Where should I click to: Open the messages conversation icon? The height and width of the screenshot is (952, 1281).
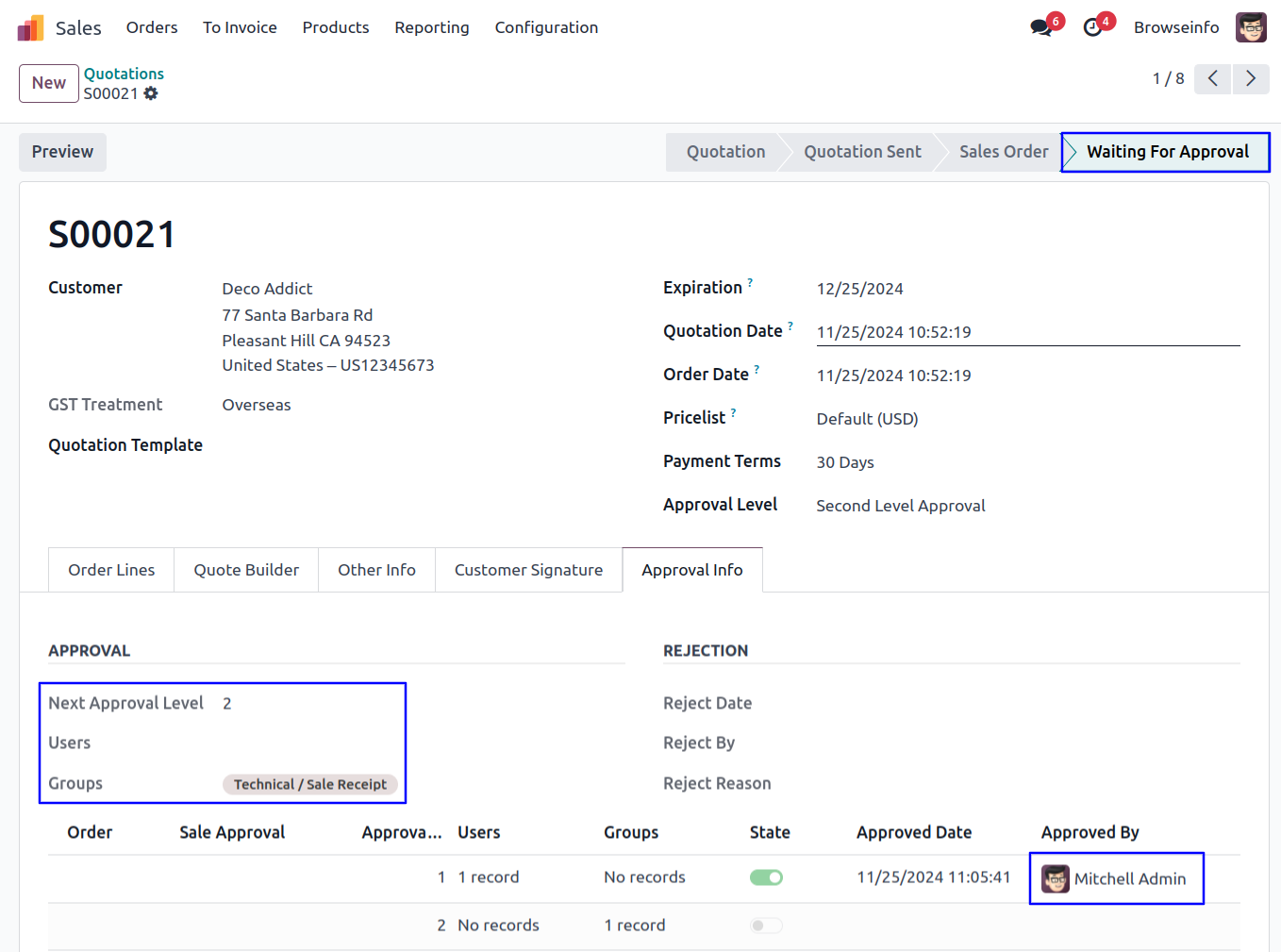(x=1041, y=28)
